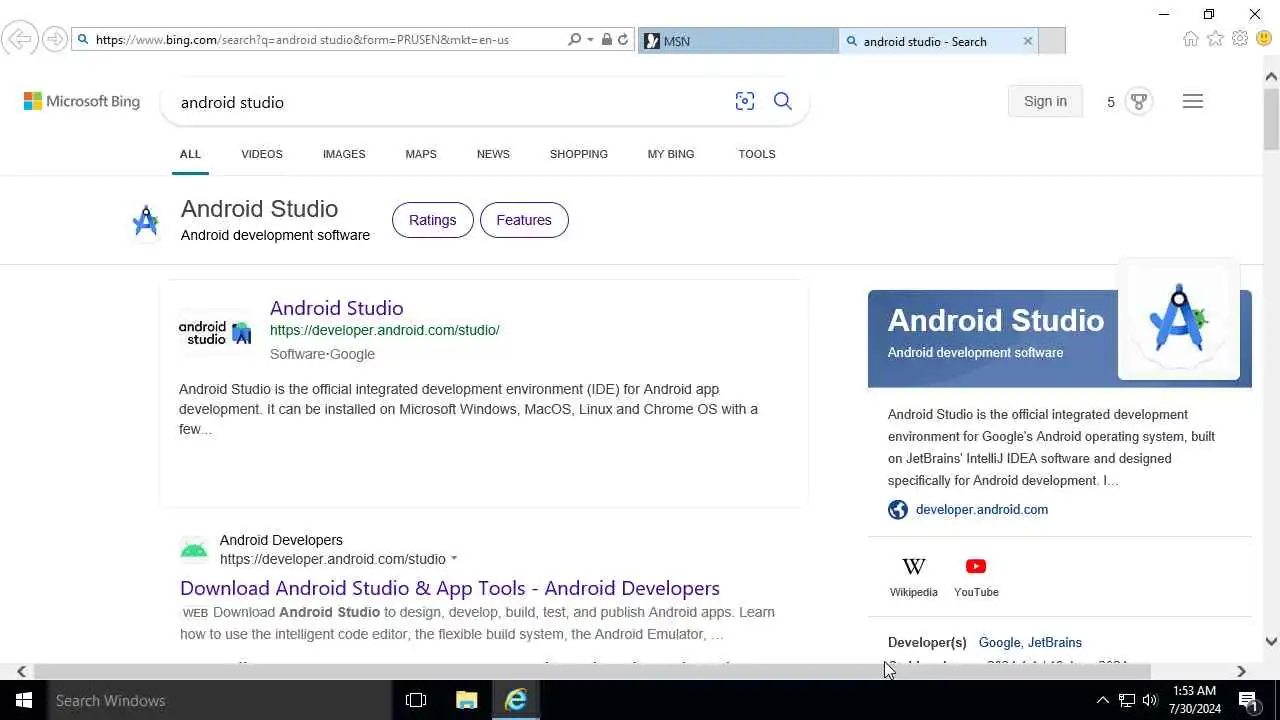The height and width of the screenshot is (720, 1280).
Task: Click the security lock icon in address bar
Action: [x=606, y=40]
